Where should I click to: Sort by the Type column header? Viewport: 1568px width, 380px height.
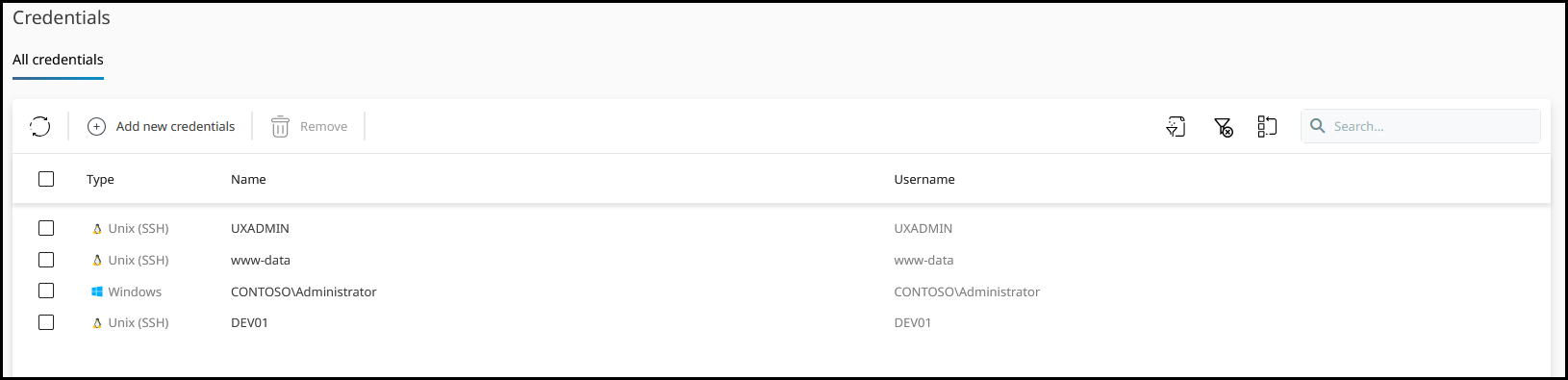(x=100, y=180)
